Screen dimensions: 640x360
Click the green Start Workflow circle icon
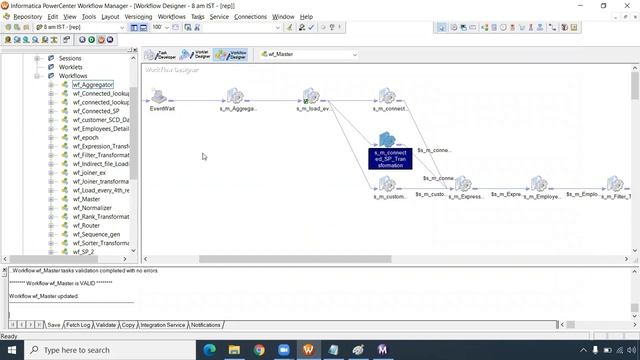click(91, 40)
